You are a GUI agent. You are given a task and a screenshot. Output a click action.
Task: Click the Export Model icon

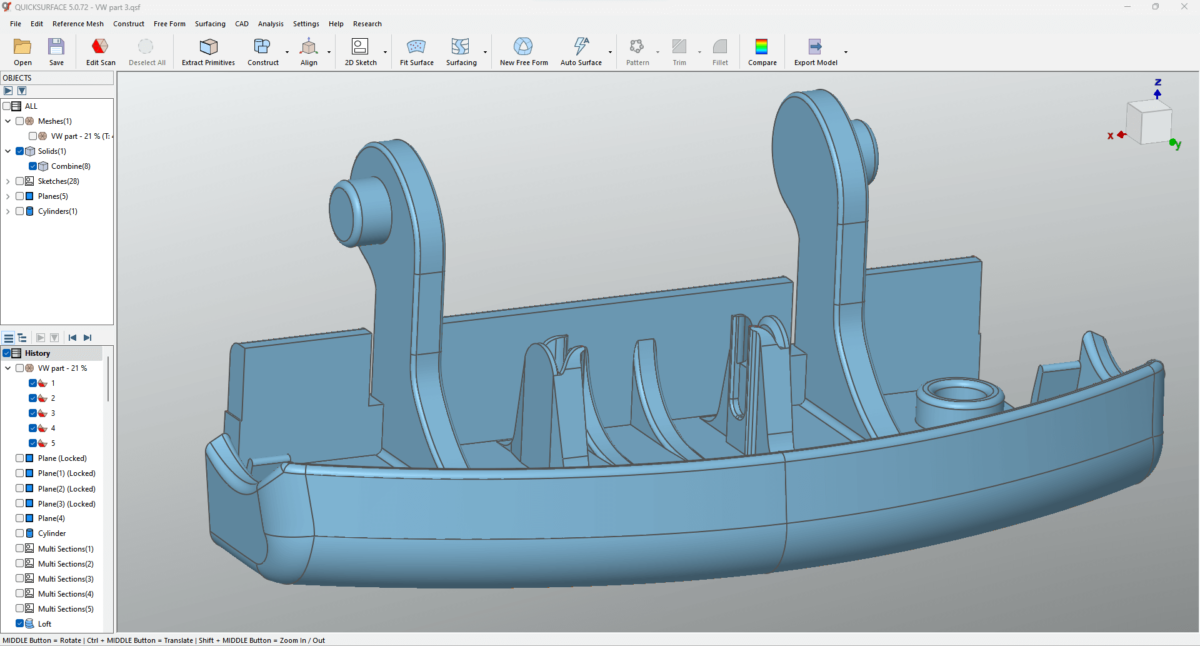click(815, 47)
